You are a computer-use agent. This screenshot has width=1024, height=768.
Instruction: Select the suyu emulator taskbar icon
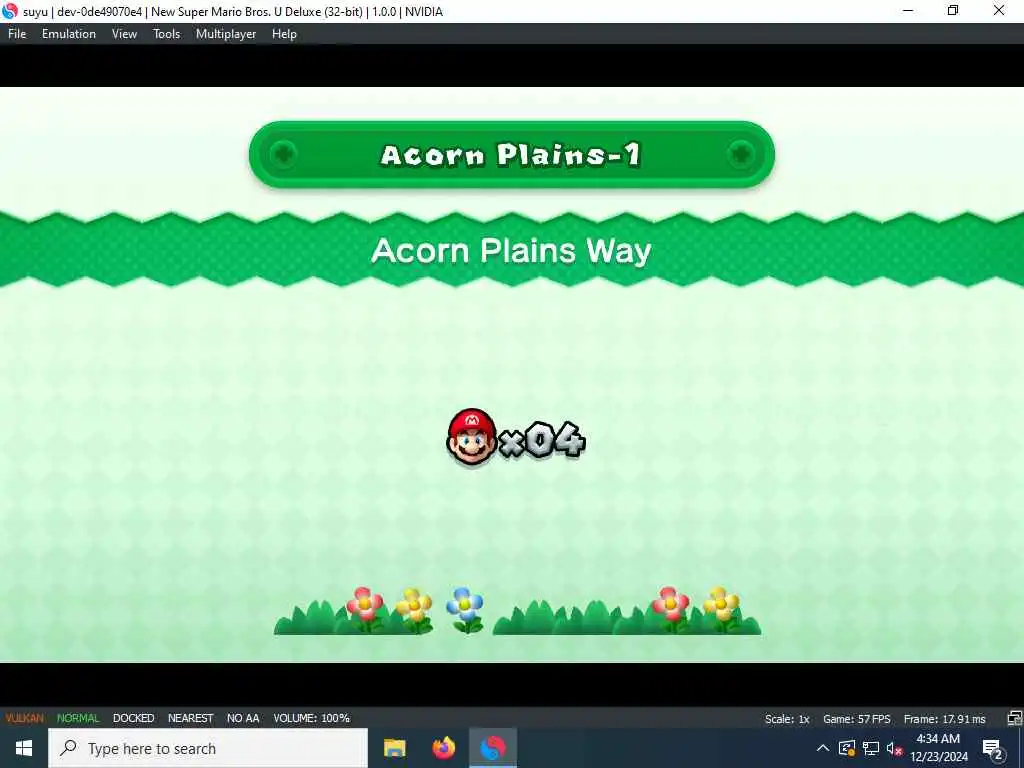493,748
